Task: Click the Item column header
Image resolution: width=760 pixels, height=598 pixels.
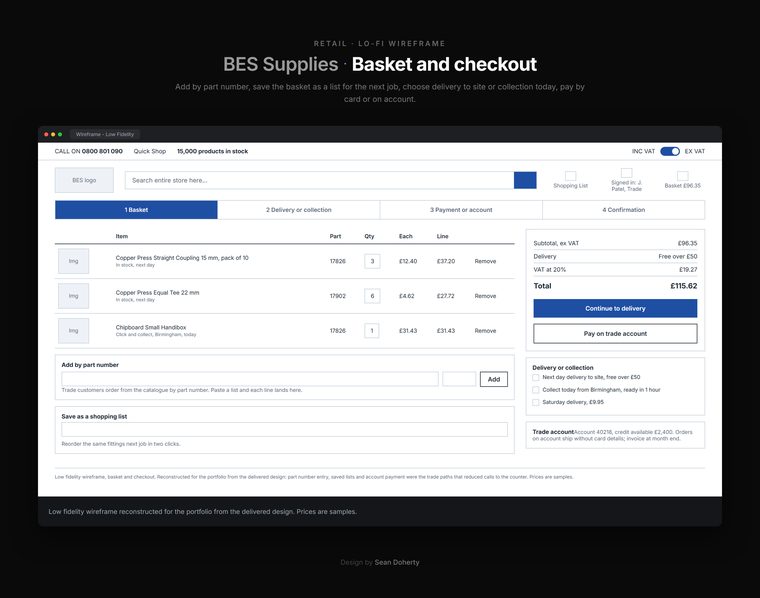Action: pos(122,236)
